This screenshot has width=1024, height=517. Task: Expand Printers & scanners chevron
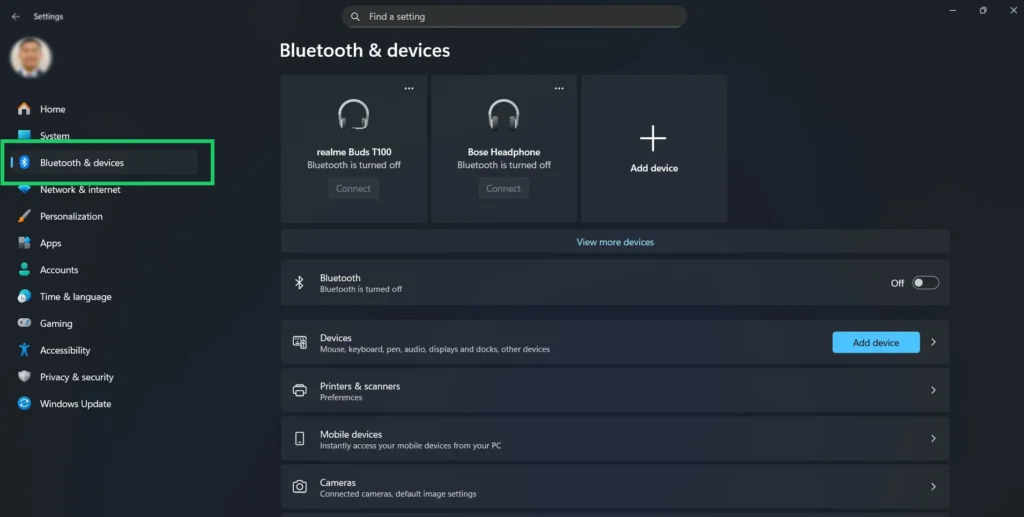[933, 390]
